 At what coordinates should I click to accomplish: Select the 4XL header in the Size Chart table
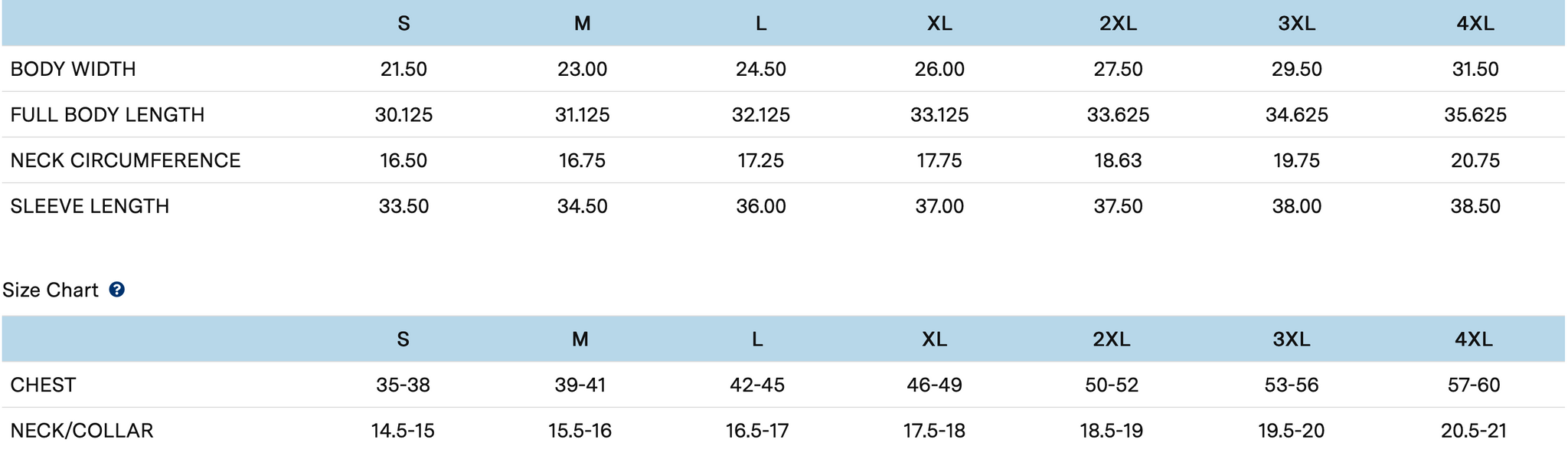(1473, 340)
